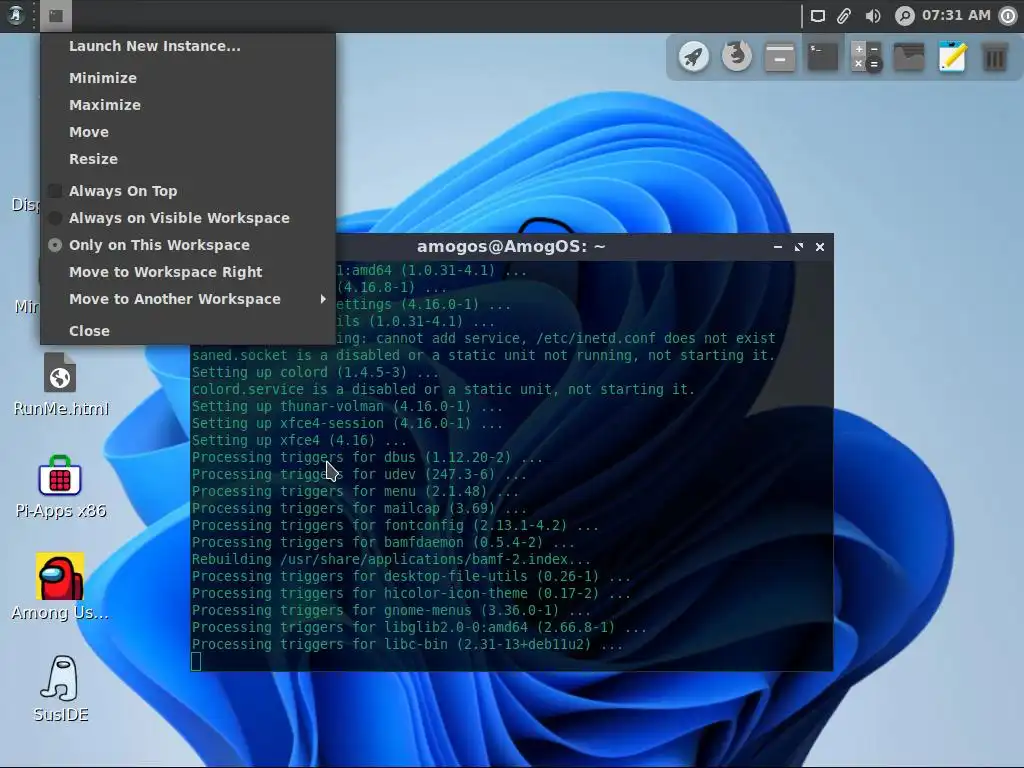Select Resize in the context menu
The width and height of the screenshot is (1024, 768).
point(188,159)
